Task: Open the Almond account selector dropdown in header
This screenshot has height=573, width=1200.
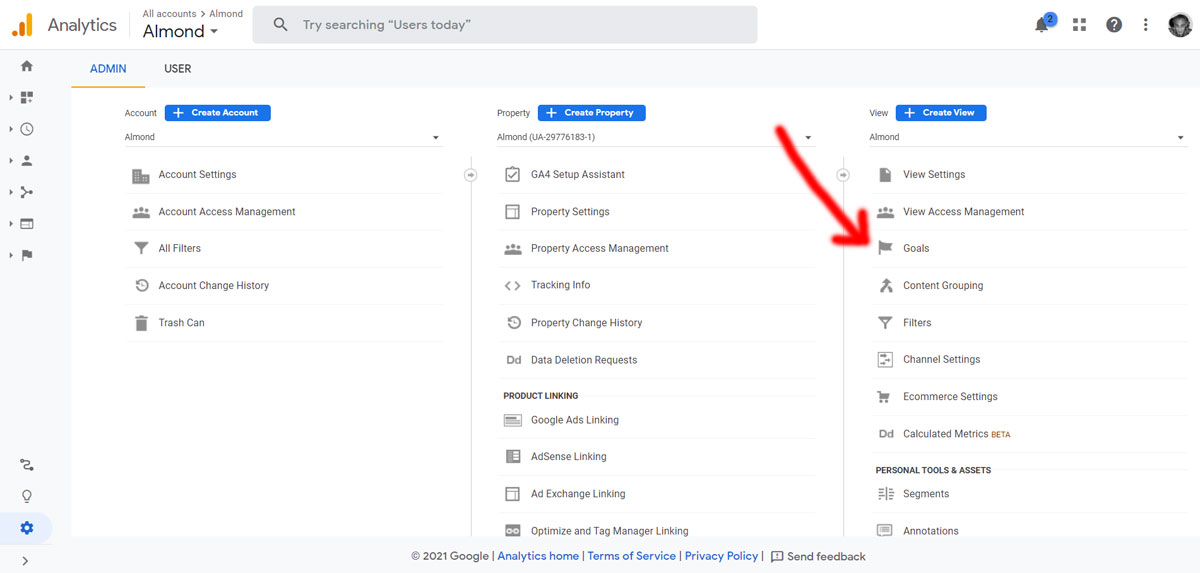Action: point(181,31)
